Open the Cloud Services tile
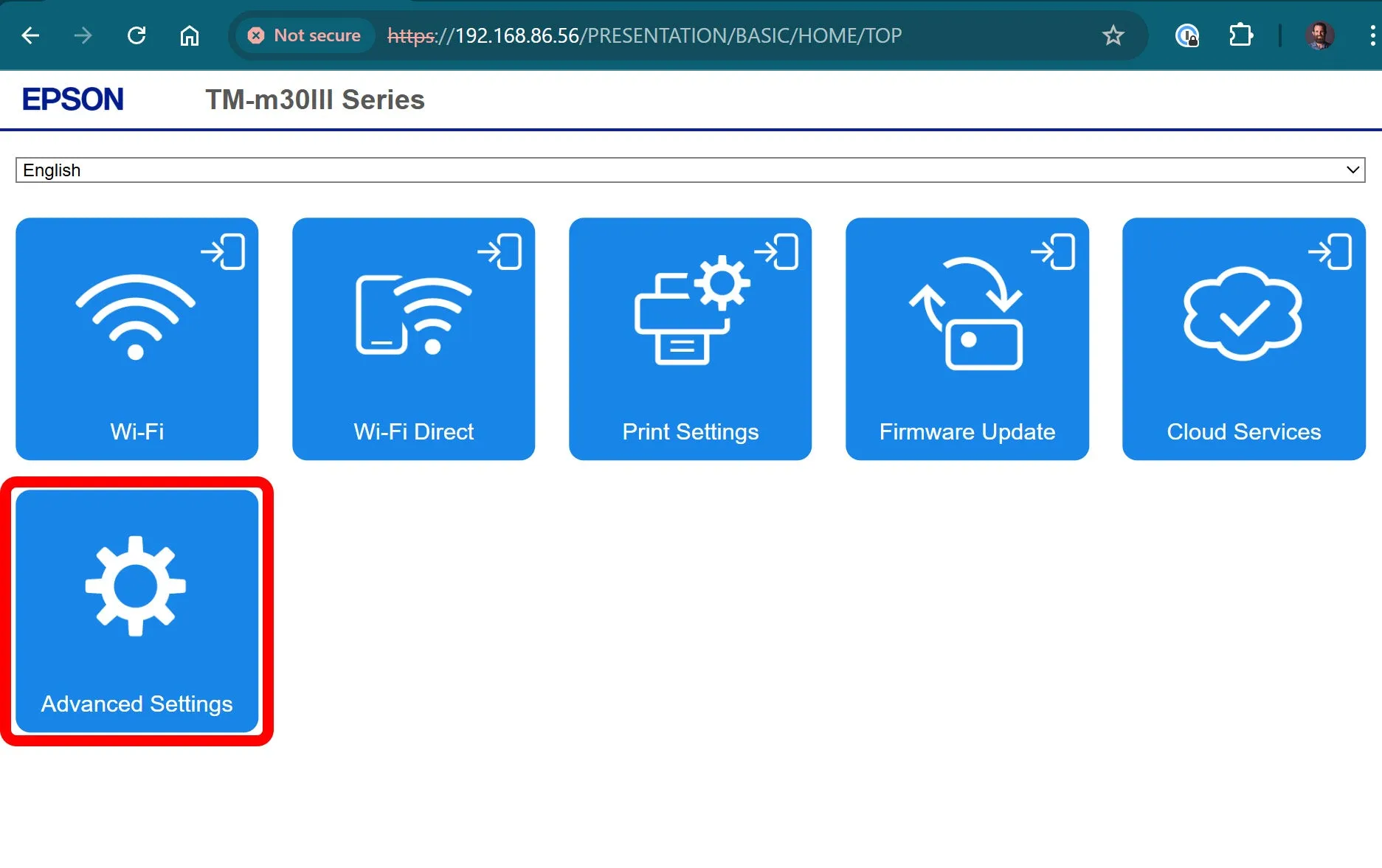Screen dimensions: 1382x868 [x=1244, y=338]
